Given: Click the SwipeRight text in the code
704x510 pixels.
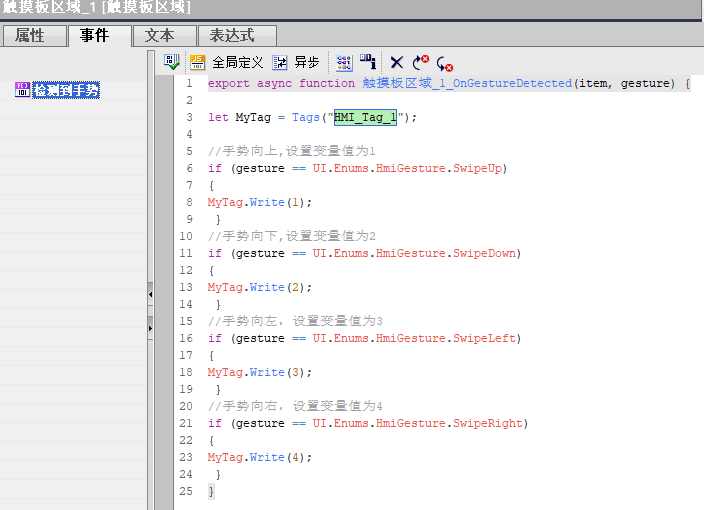Looking at the screenshot, I should 490,423.
